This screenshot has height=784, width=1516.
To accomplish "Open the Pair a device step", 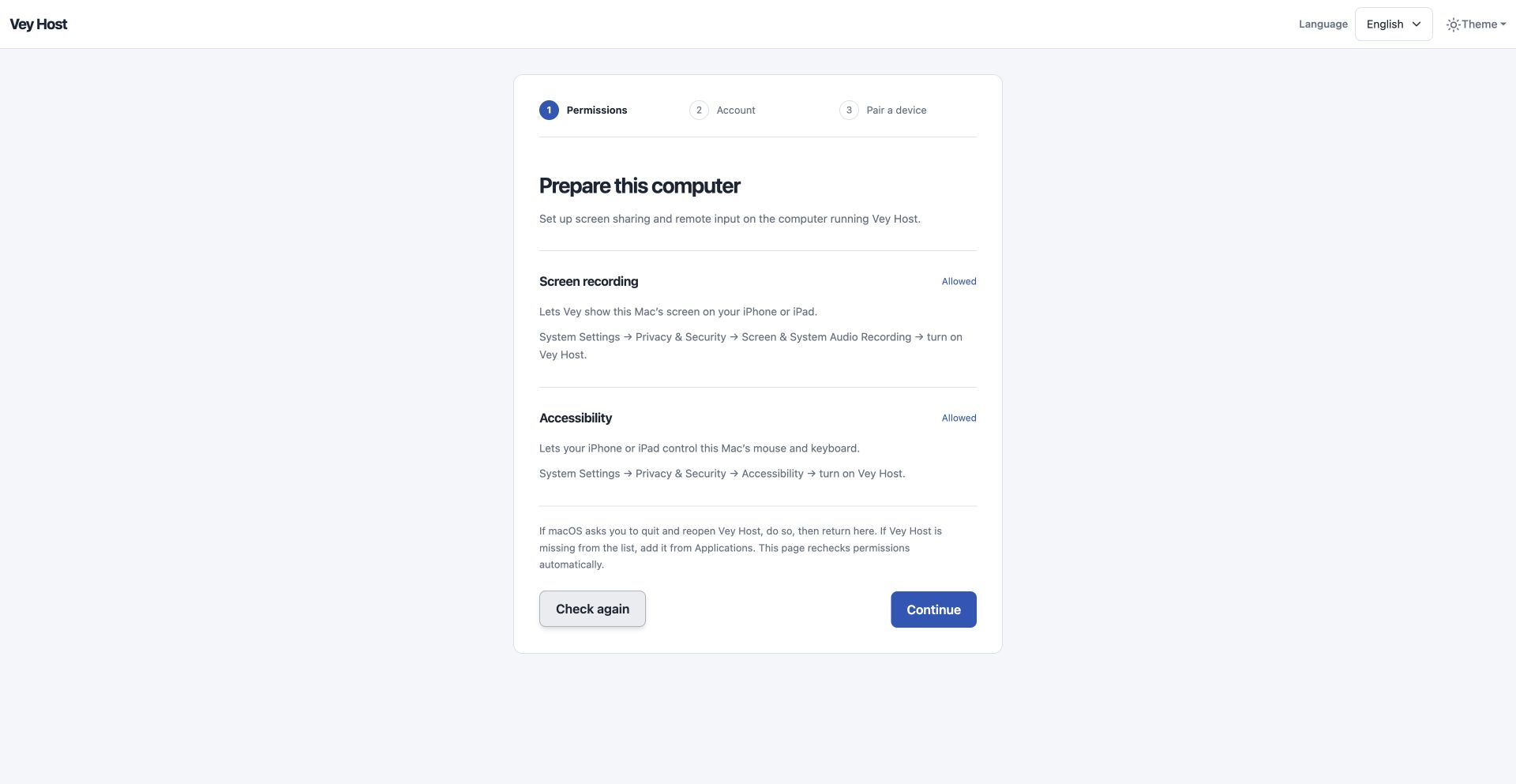I will [x=884, y=110].
